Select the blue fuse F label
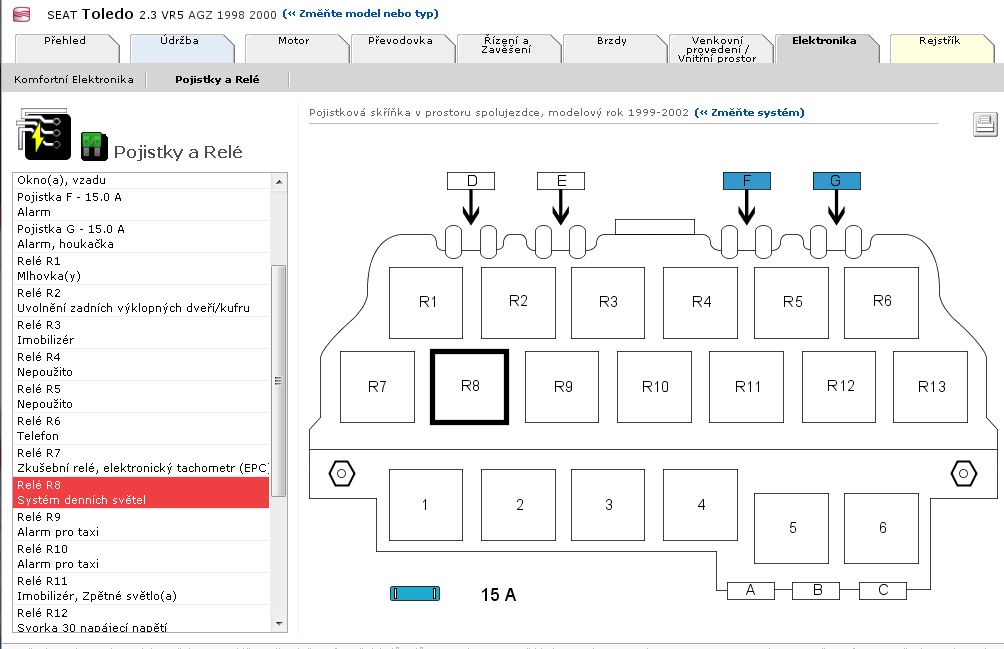 tap(746, 181)
